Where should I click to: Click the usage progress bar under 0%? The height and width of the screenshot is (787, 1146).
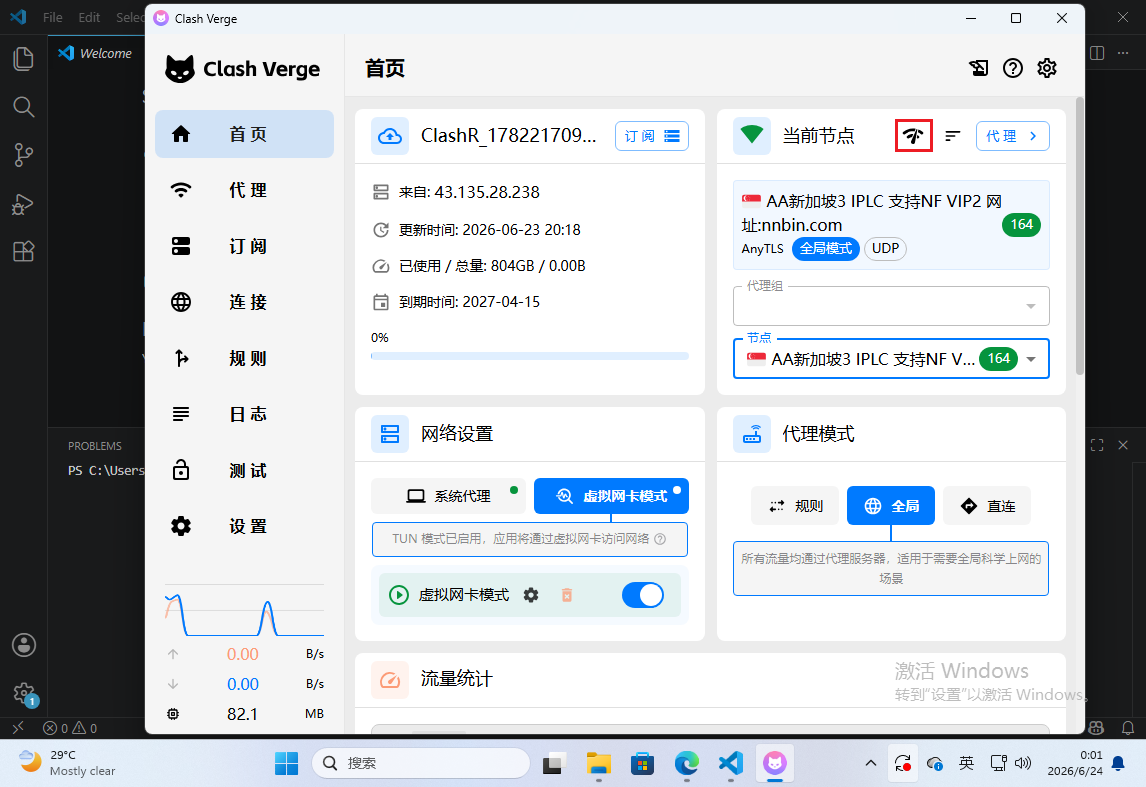pos(530,357)
